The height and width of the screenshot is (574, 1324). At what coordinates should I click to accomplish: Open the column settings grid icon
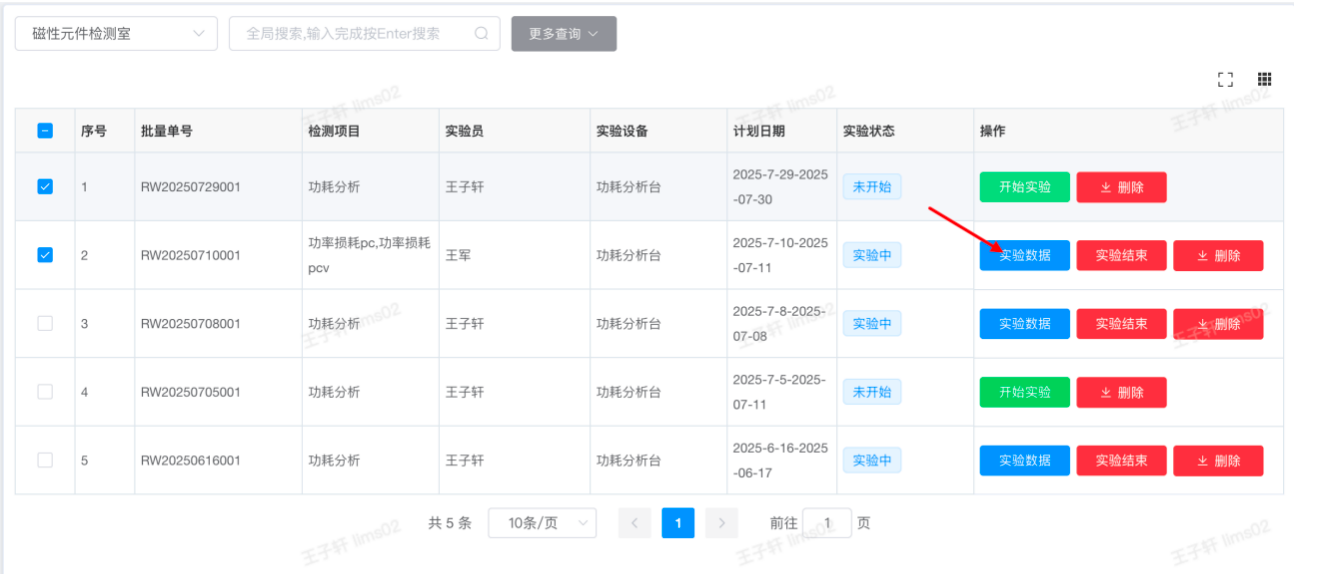[1264, 80]
